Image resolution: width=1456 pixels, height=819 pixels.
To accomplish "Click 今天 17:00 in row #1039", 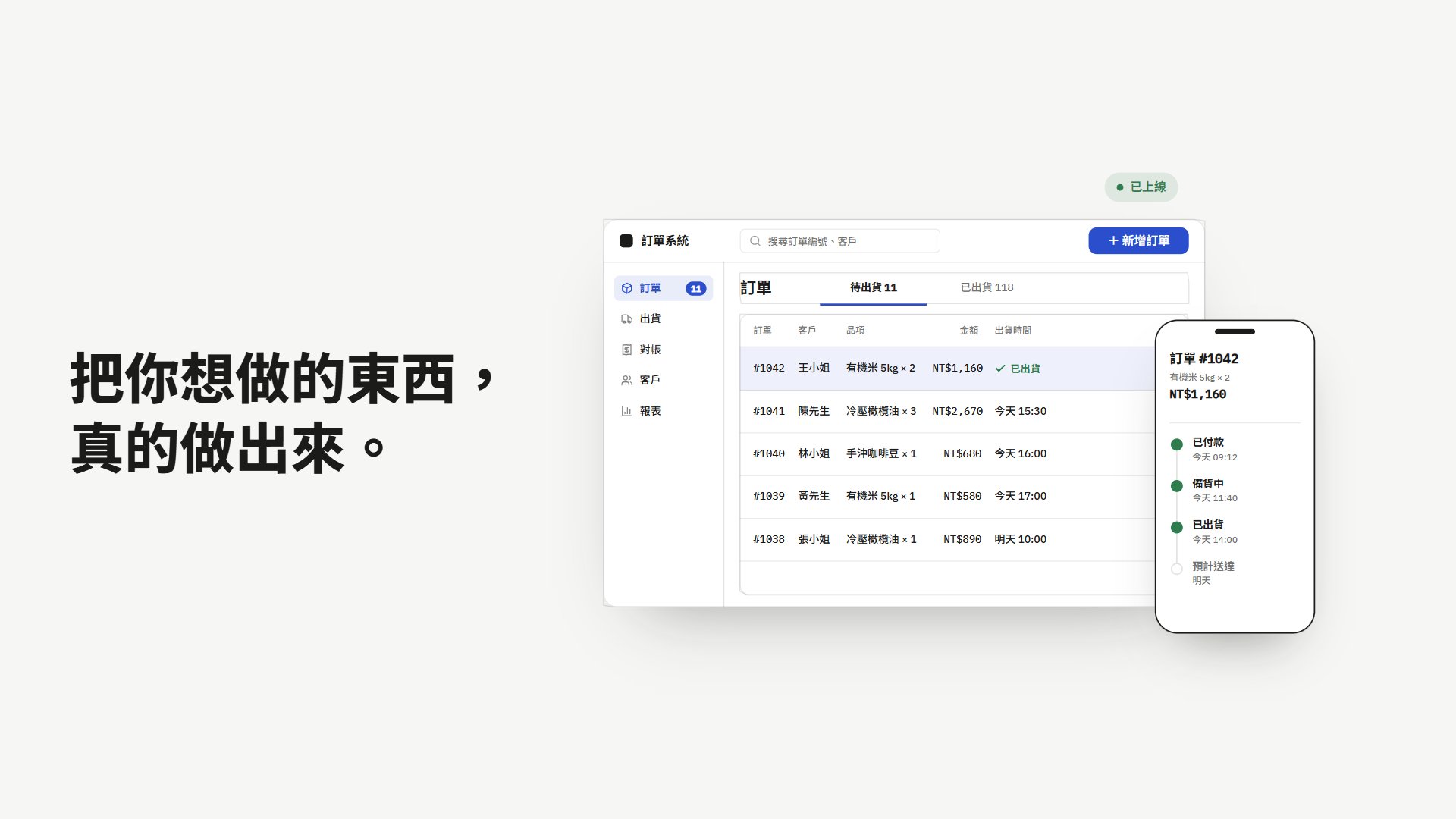I will click(x=1020, y=496).
